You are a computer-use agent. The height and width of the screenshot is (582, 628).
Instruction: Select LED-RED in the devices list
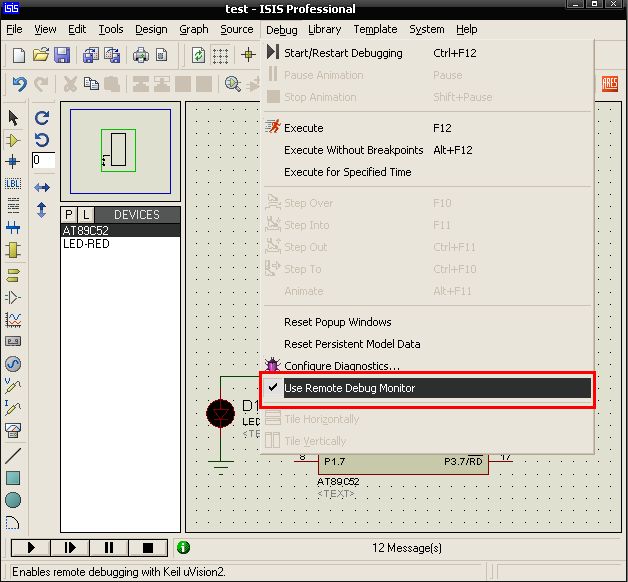[120, 244]
